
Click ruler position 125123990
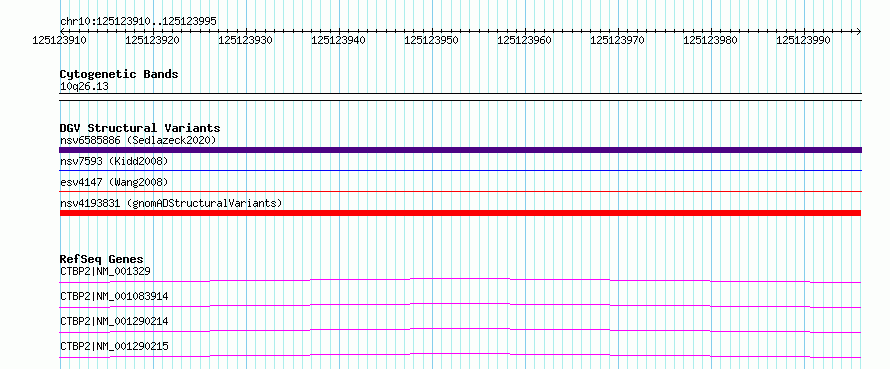(x=803, y=40)
